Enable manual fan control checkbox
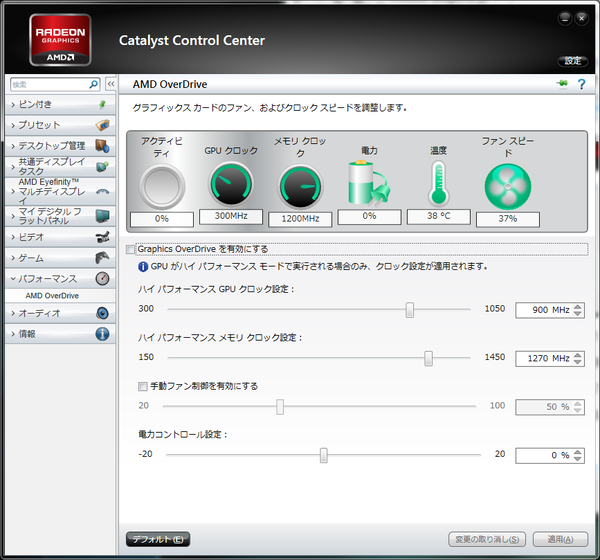 coord(143,386)
